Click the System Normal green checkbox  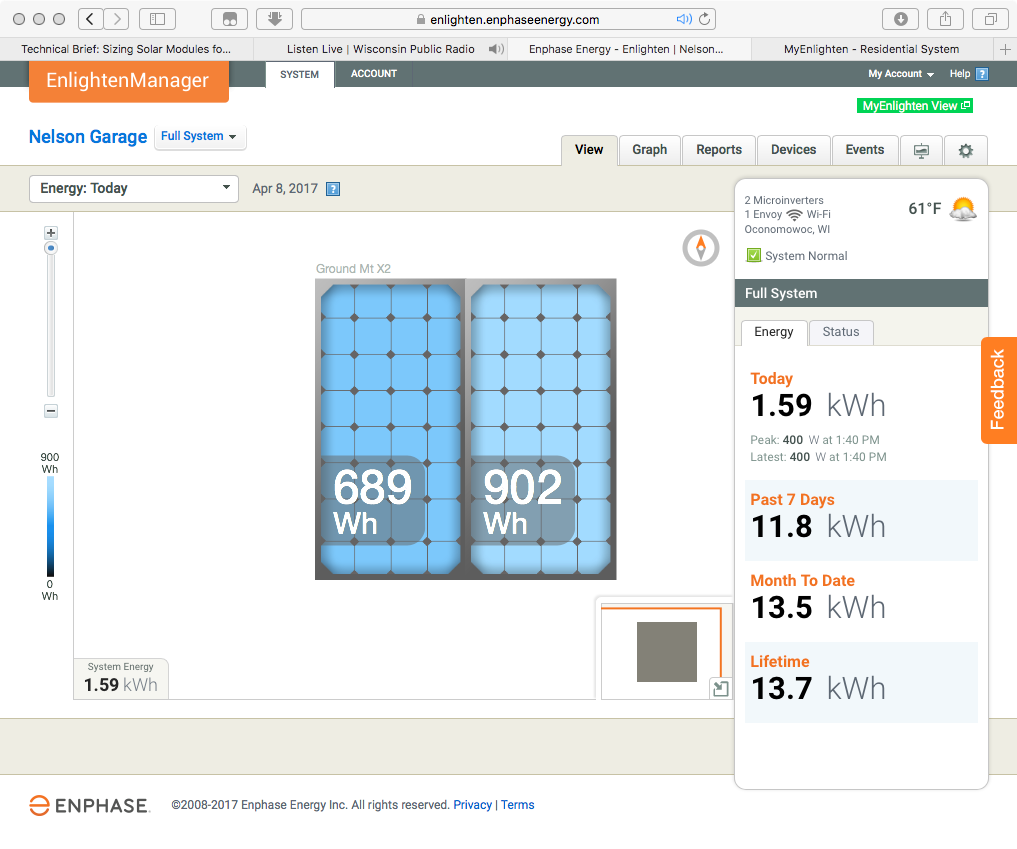pos(754,256)
